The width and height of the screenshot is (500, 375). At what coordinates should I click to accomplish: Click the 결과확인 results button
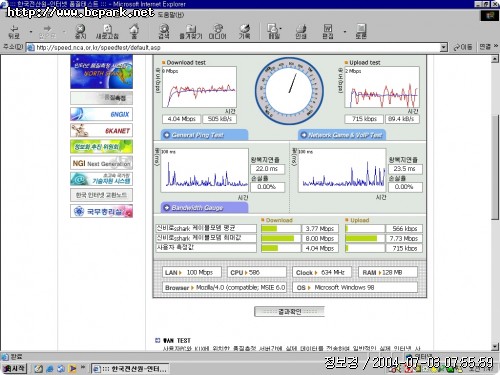pyautogui.click(x=289, y=312)
